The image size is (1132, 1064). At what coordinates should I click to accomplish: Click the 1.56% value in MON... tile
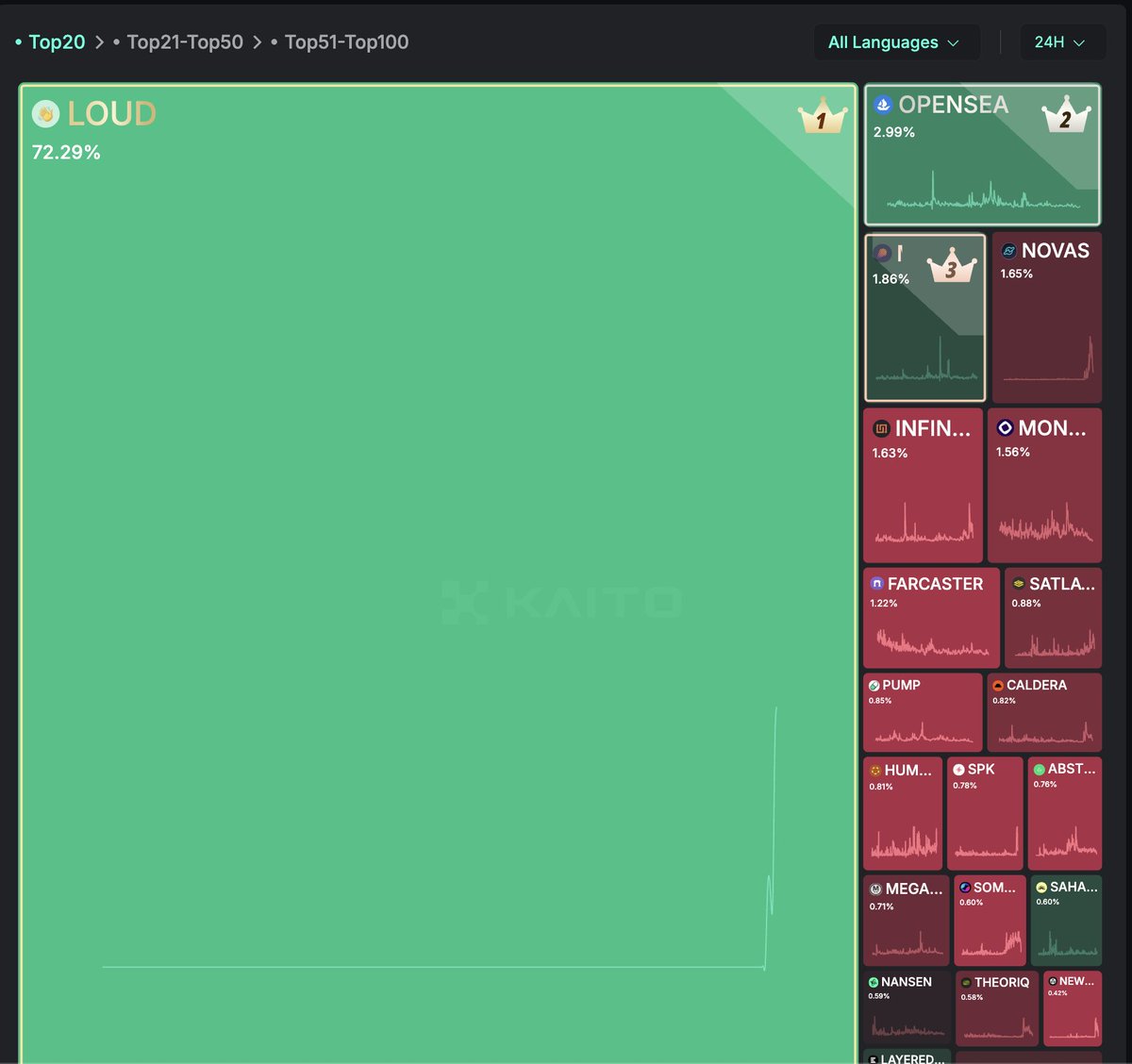(1013, 453)
